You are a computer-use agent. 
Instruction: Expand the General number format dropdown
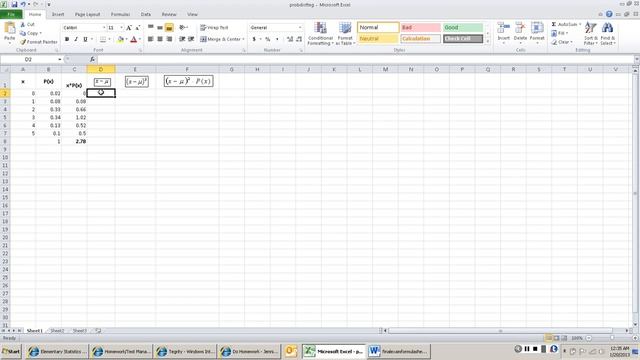pos(300,27)
